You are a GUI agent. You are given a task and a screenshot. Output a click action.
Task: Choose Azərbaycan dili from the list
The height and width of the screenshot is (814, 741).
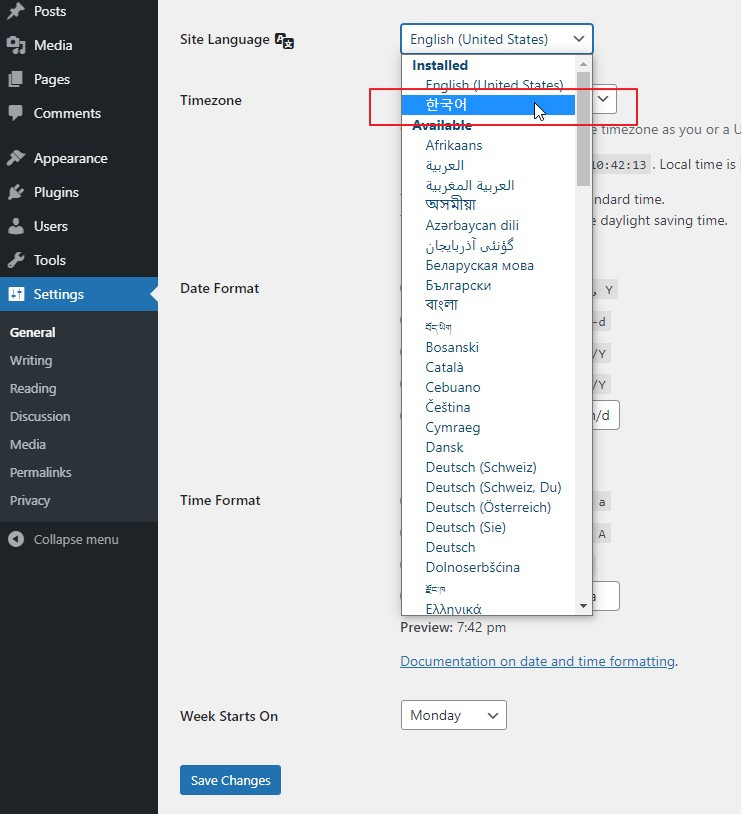[x=488, y=225]
